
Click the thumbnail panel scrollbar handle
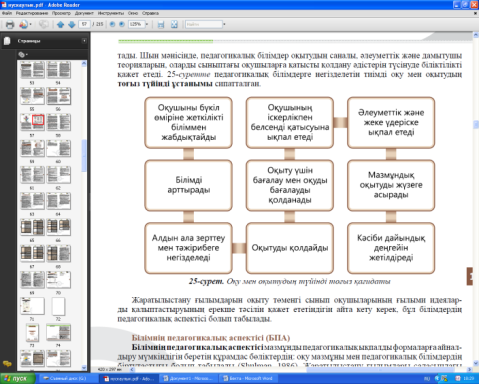[x=84, y=156]
